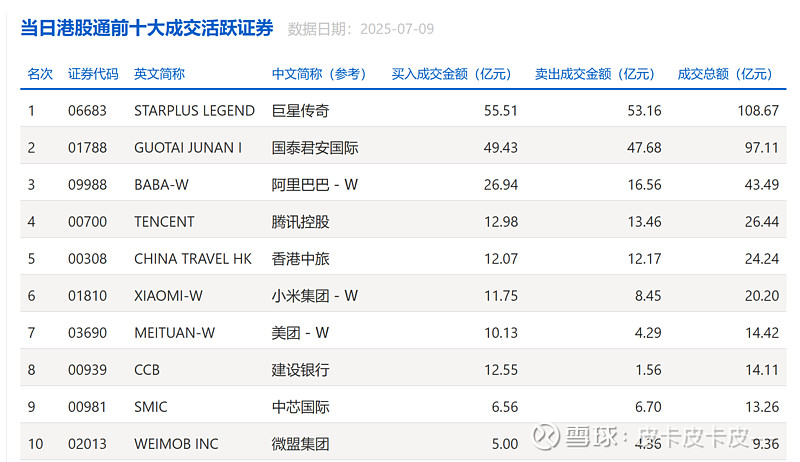
Task: Click the 成交总额（亿元） column header
Action: 725,74
